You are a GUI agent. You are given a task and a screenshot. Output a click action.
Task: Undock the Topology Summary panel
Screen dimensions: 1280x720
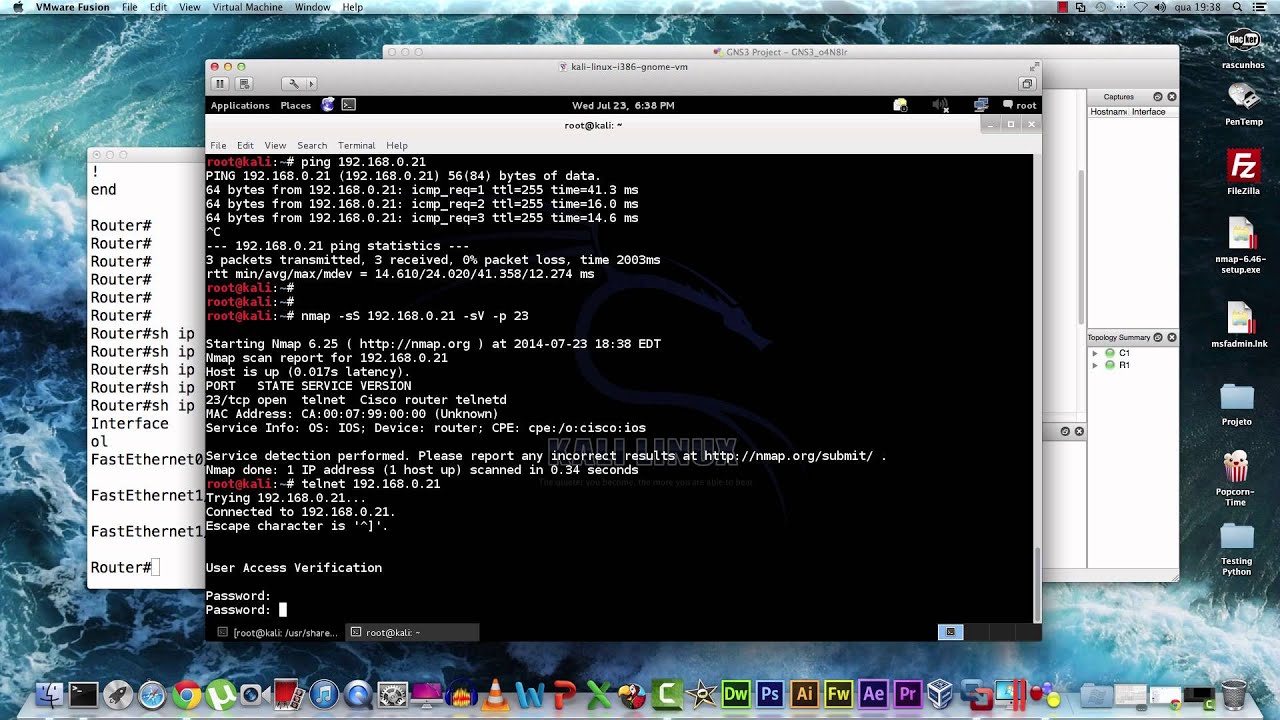point(1158,338)
